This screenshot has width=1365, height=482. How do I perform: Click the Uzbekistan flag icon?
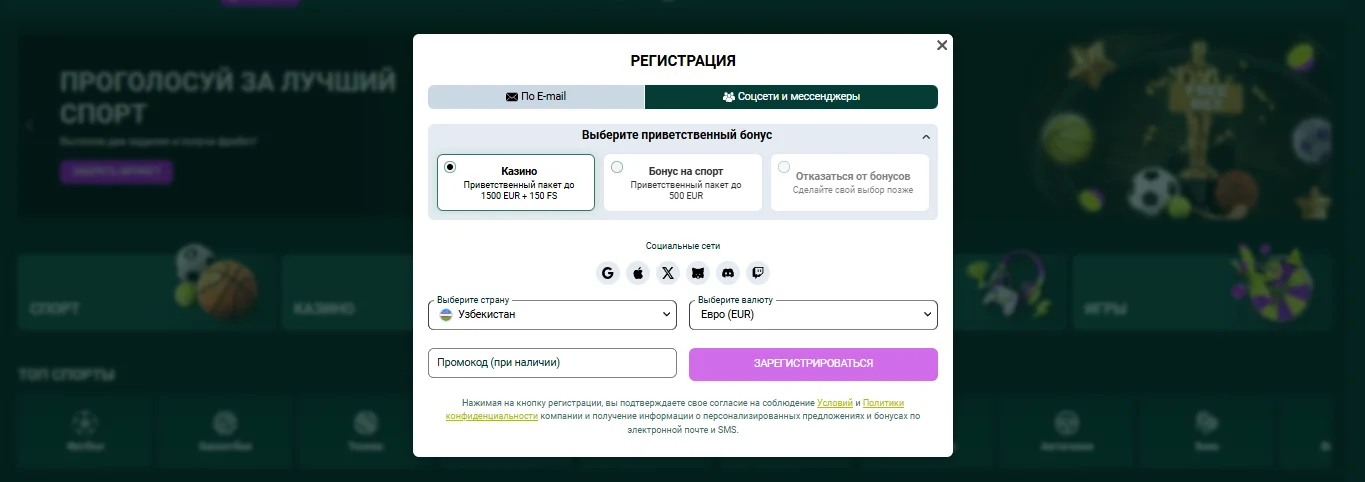(446, 315)
